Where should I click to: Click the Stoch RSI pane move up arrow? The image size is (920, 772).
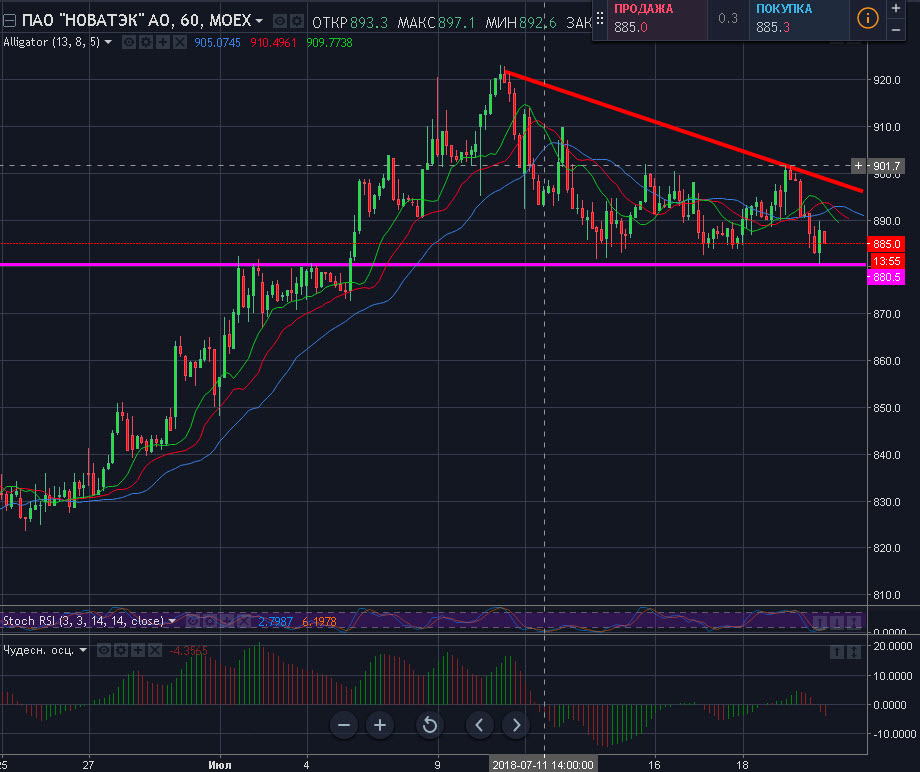click(820, 622)
